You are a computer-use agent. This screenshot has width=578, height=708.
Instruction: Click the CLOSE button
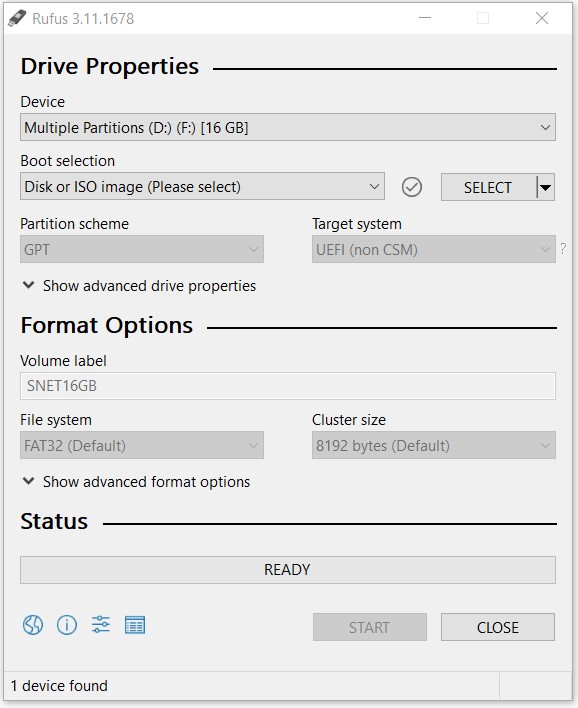(498, 627)
